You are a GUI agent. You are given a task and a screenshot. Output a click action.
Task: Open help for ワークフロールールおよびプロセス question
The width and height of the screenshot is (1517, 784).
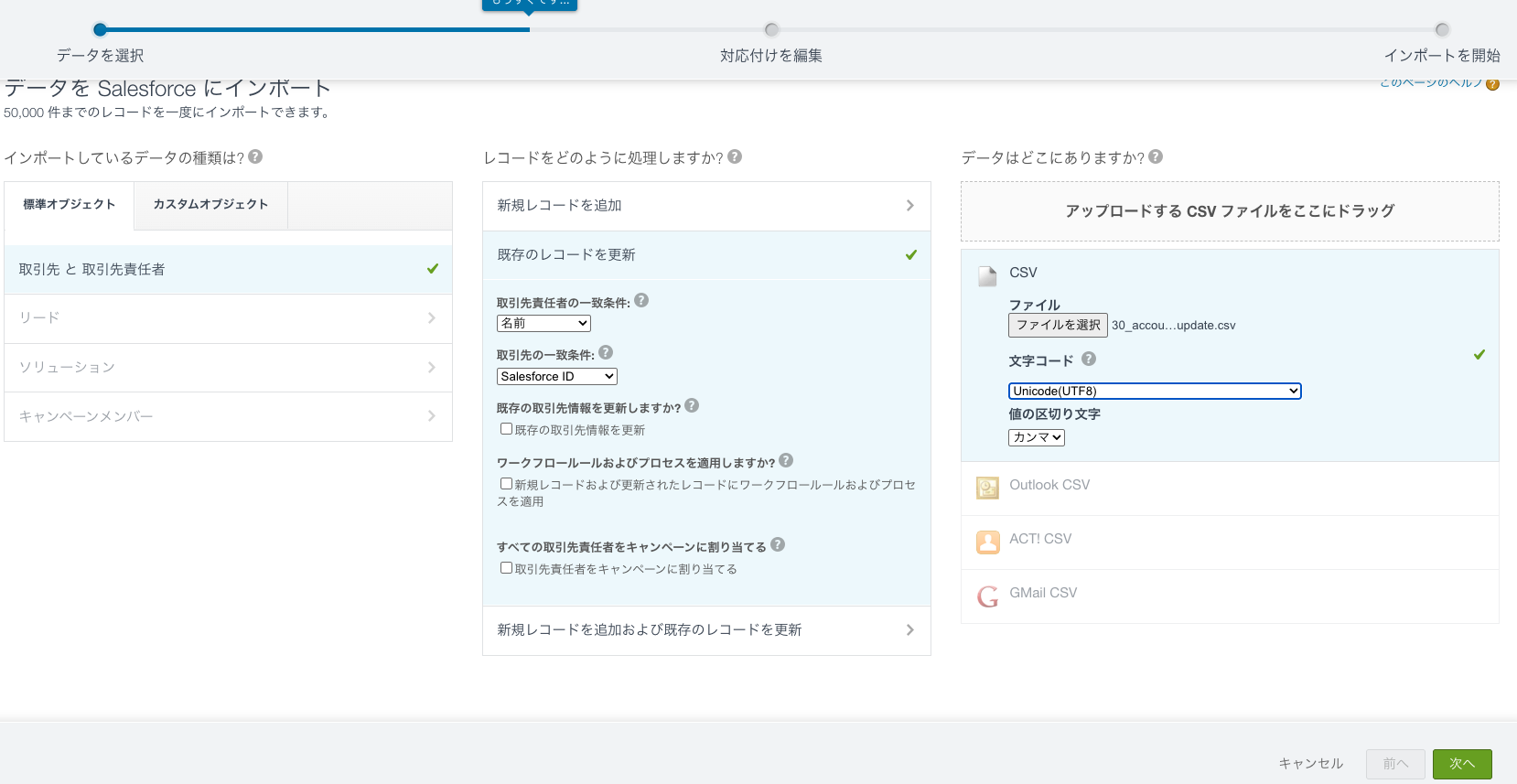click(x=786, y=460)
